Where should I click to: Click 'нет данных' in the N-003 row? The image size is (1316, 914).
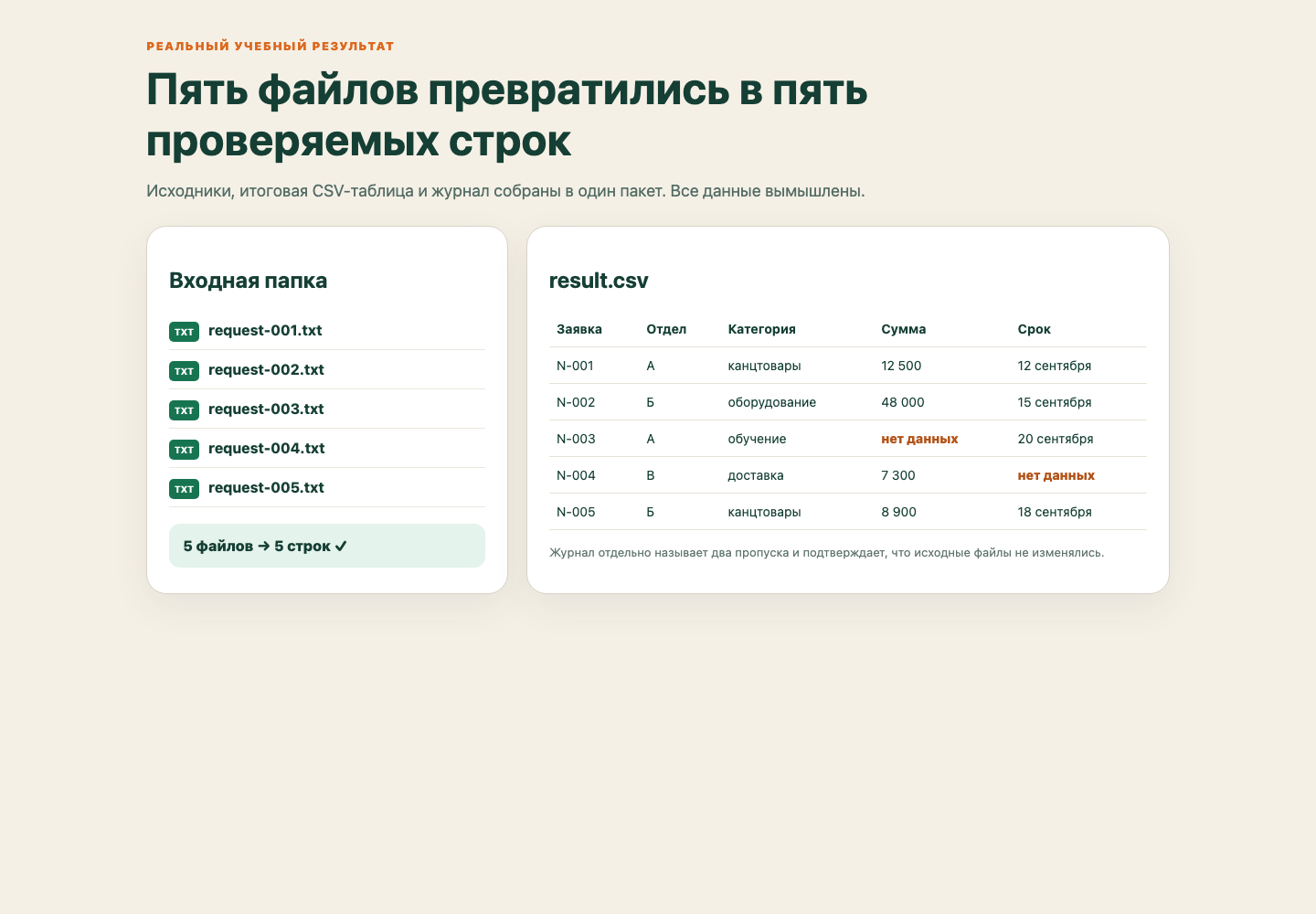(x=919, y=439)
